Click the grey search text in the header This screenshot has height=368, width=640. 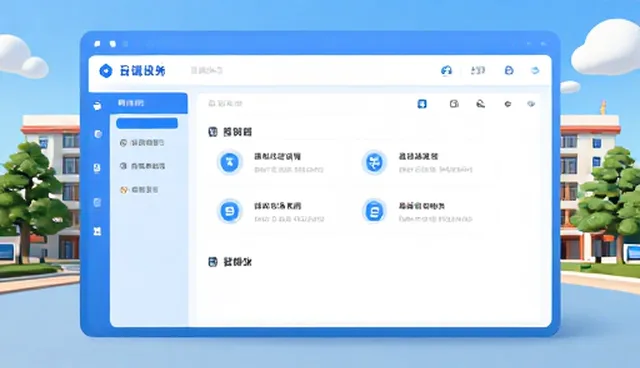[207, 70]
